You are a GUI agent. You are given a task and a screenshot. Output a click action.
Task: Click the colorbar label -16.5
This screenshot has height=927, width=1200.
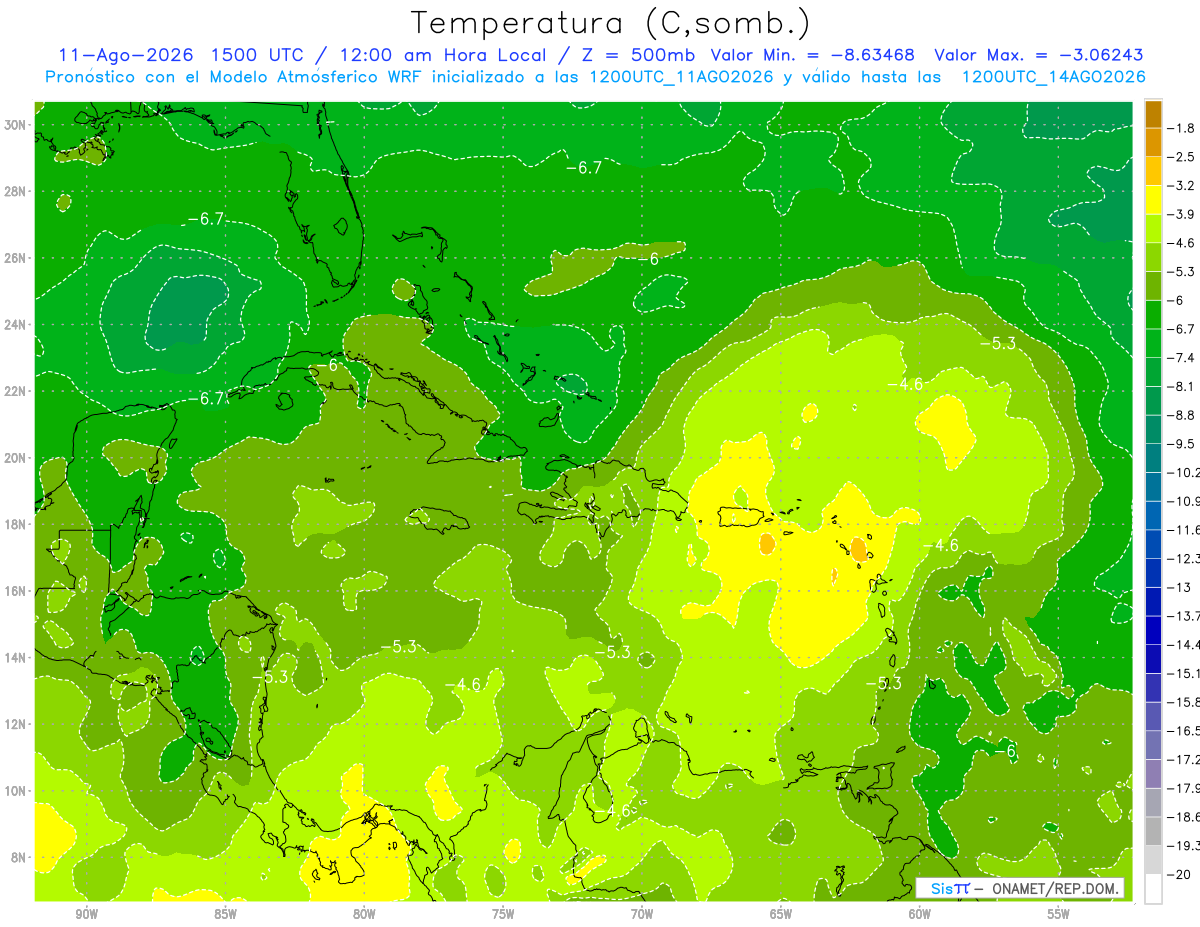point(1183,731)
